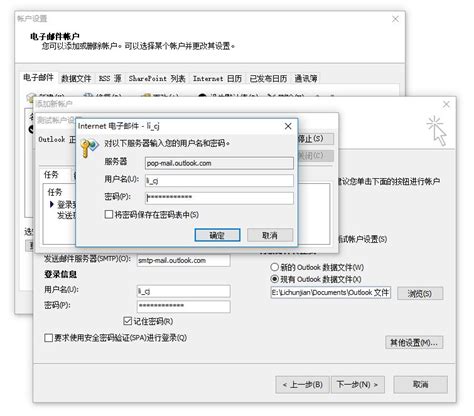474x416 pixels.
Task: Click the cursor starburst icon in wizard
Action: tap(437, 131)
